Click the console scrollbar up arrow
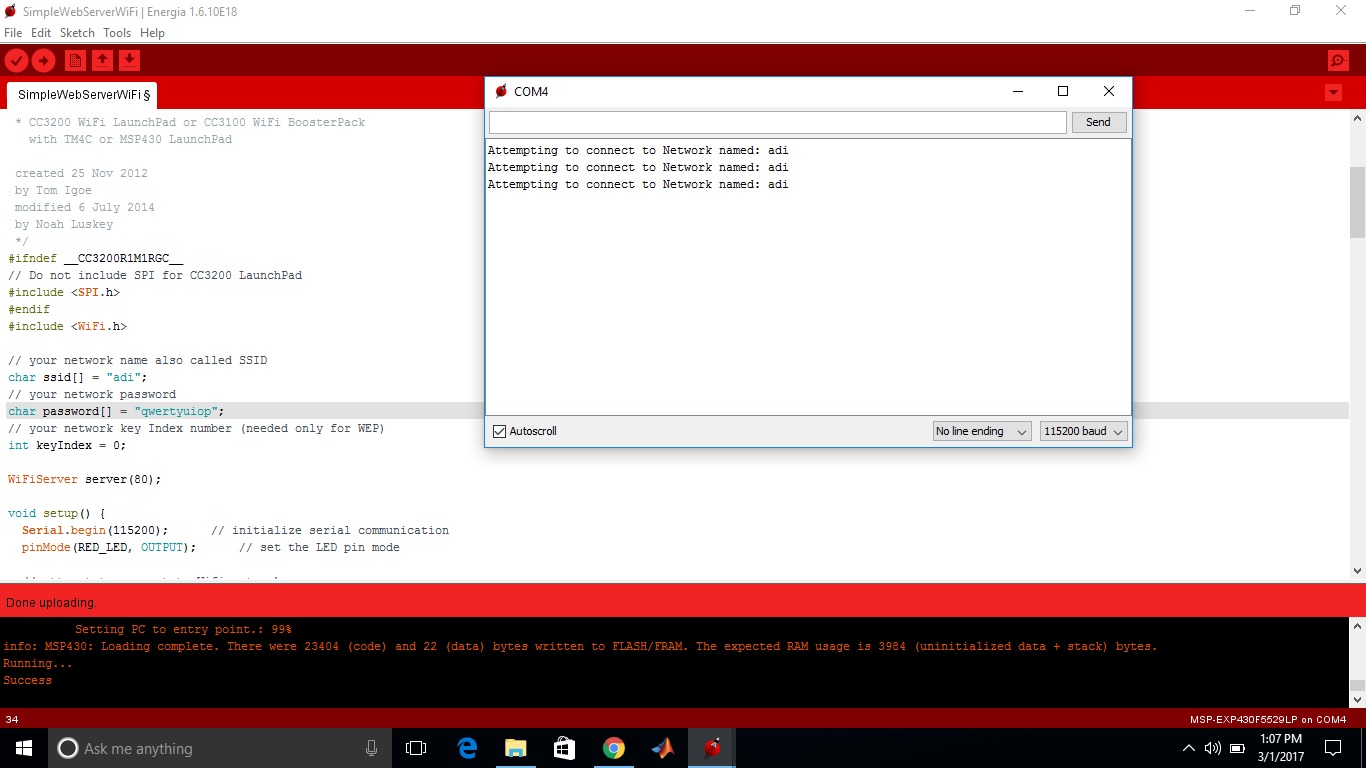 click(x=1357, y=626)
